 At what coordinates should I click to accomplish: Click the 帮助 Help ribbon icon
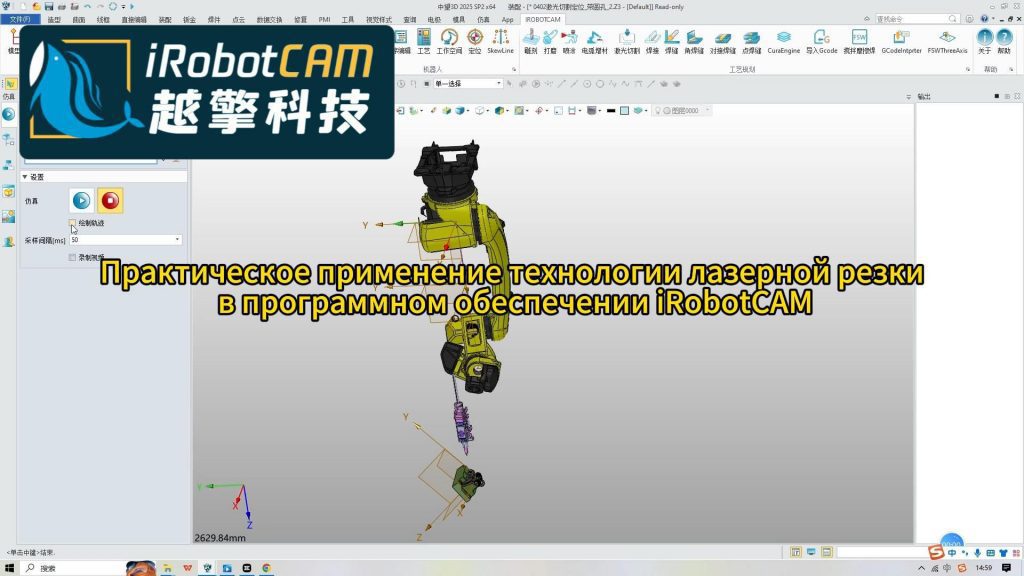1004,41
